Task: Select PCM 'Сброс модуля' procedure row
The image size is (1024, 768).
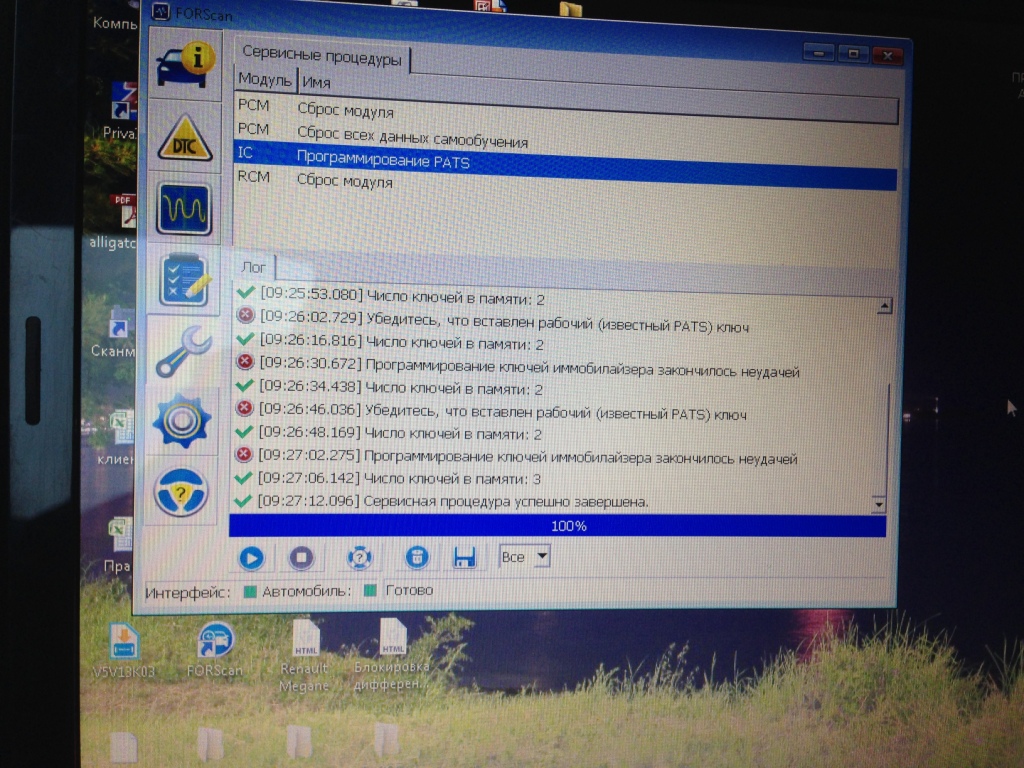Action: (344, 111)
